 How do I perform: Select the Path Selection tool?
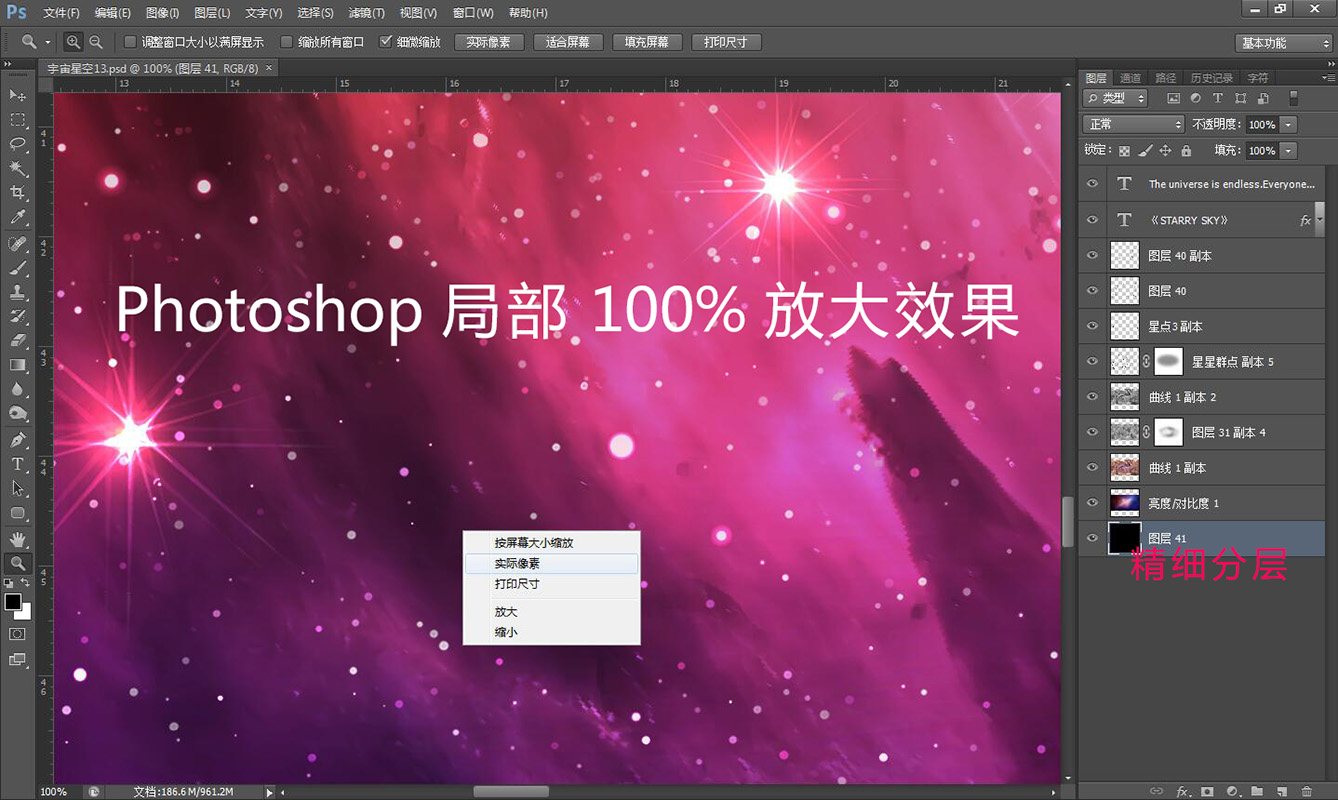(x=17, y=489)
